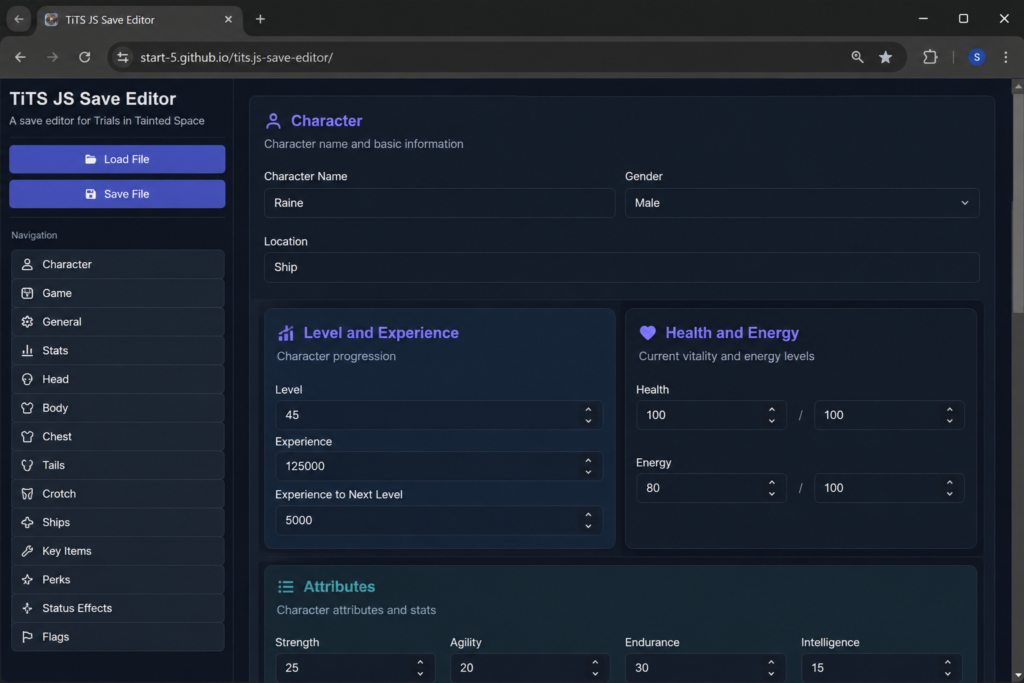Click the Save File disk icon
Image resolution: width=1024 pixels, height=683 pixels.
pyautogui.click(x=90, y=194)
